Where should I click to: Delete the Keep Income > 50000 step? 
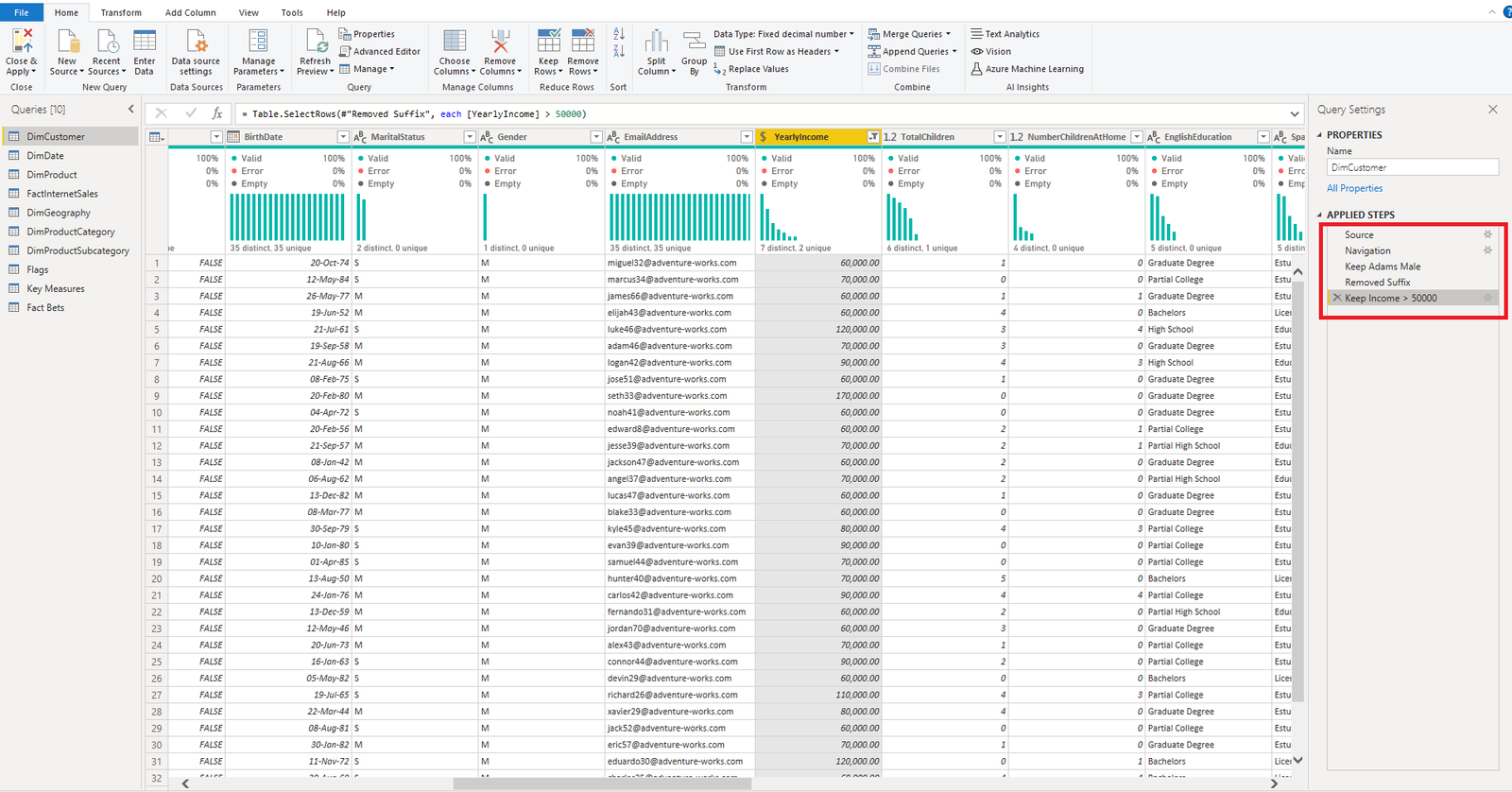point(1336,298)
